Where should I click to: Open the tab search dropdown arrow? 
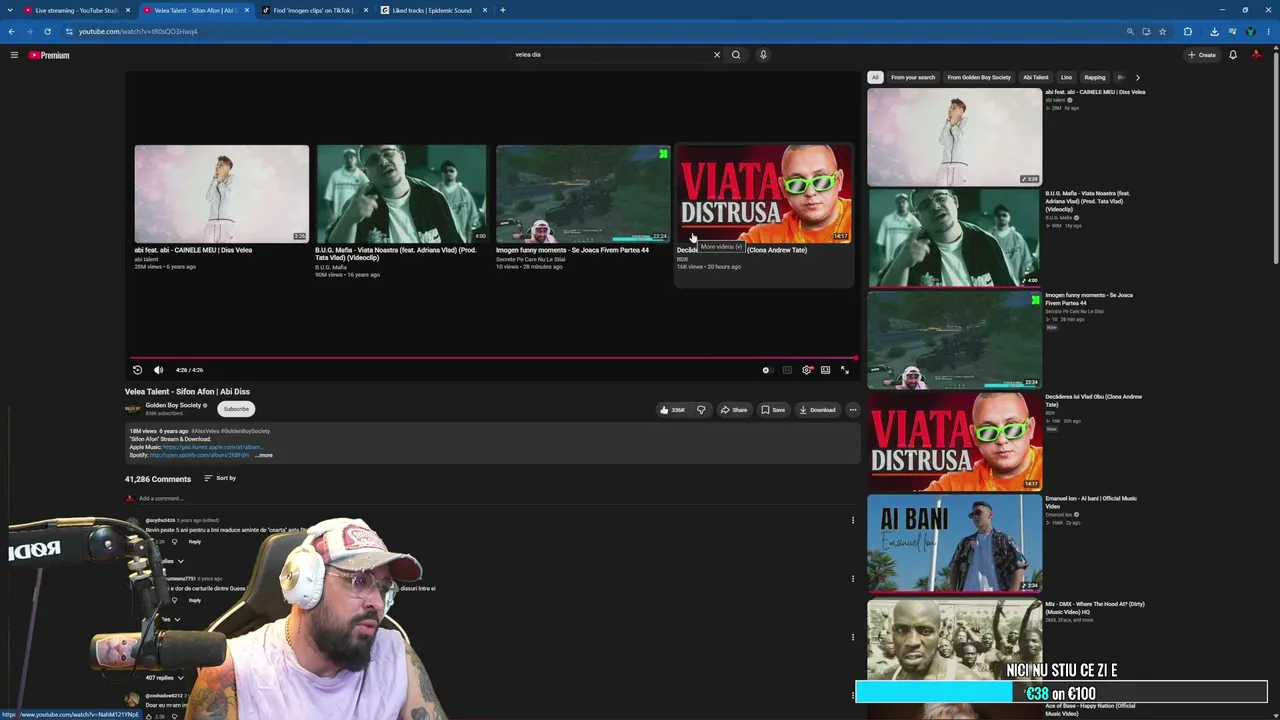(x=11, y=10)
